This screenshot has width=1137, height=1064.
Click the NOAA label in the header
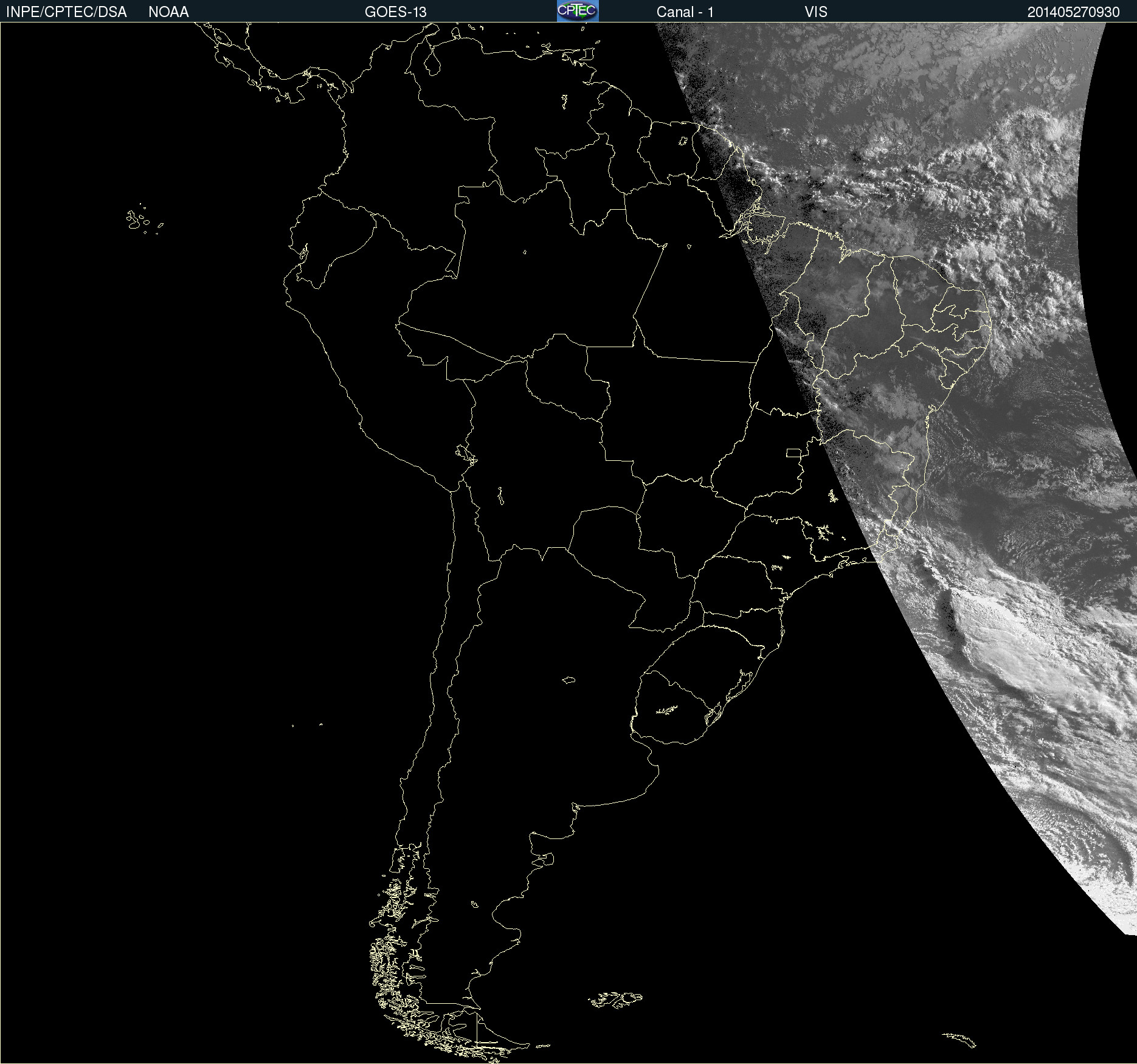click(x=168, y=12)
